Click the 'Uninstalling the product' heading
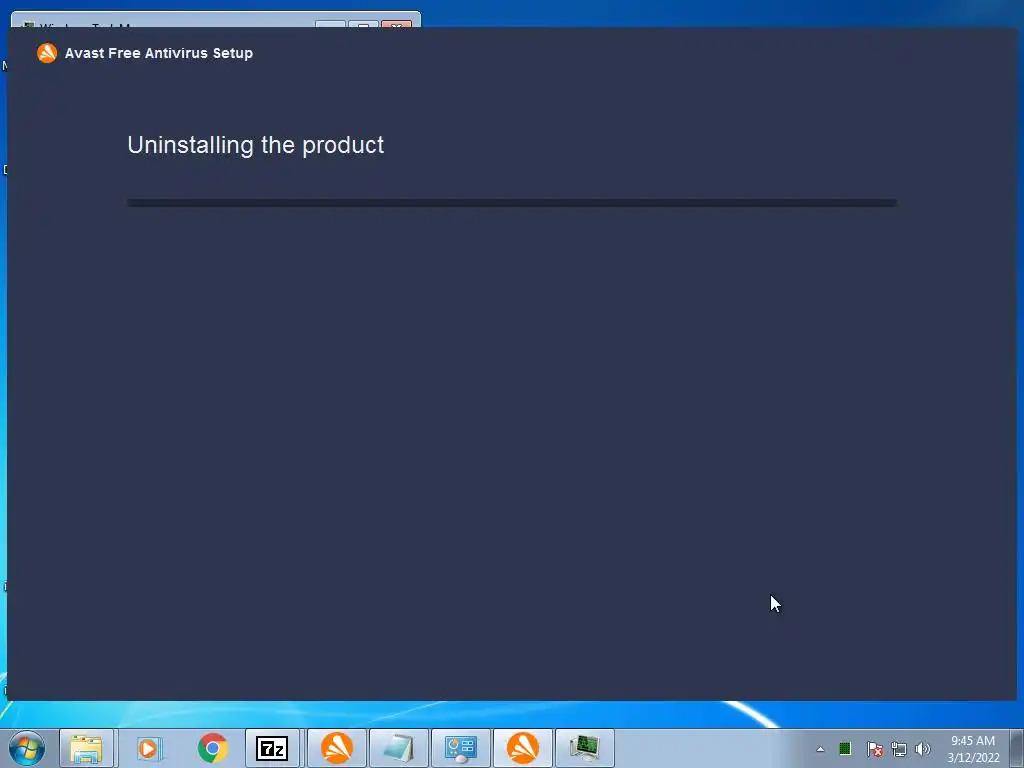 click(255, 145)
